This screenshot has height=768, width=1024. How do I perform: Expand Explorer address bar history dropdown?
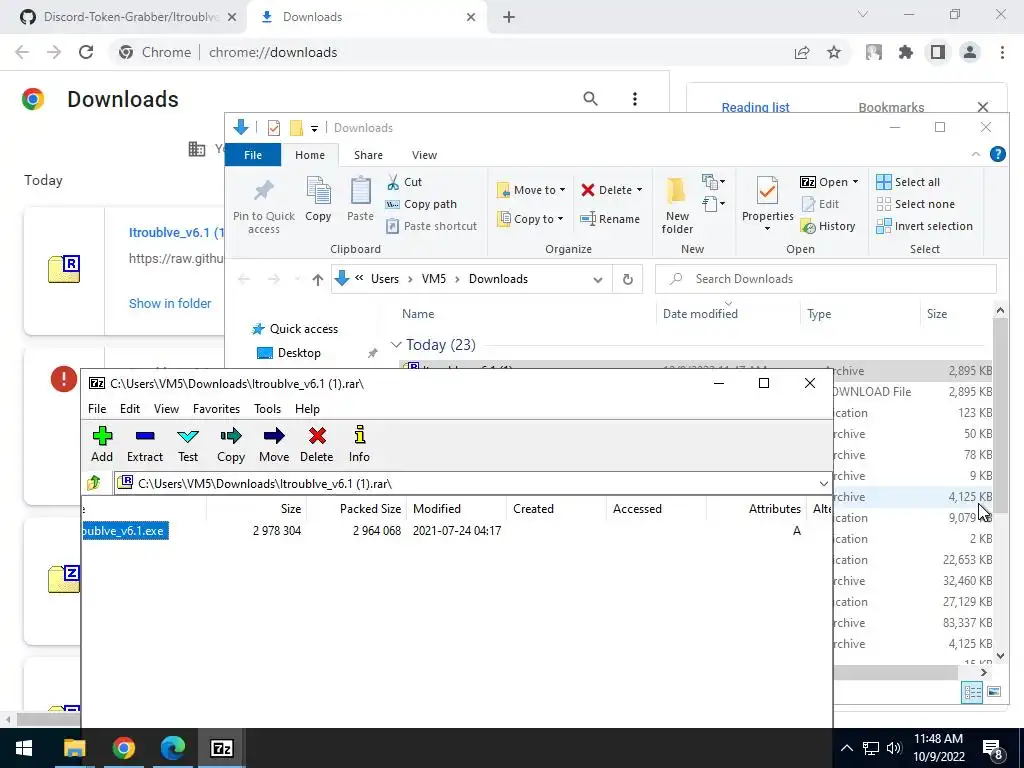coord(598,280)
